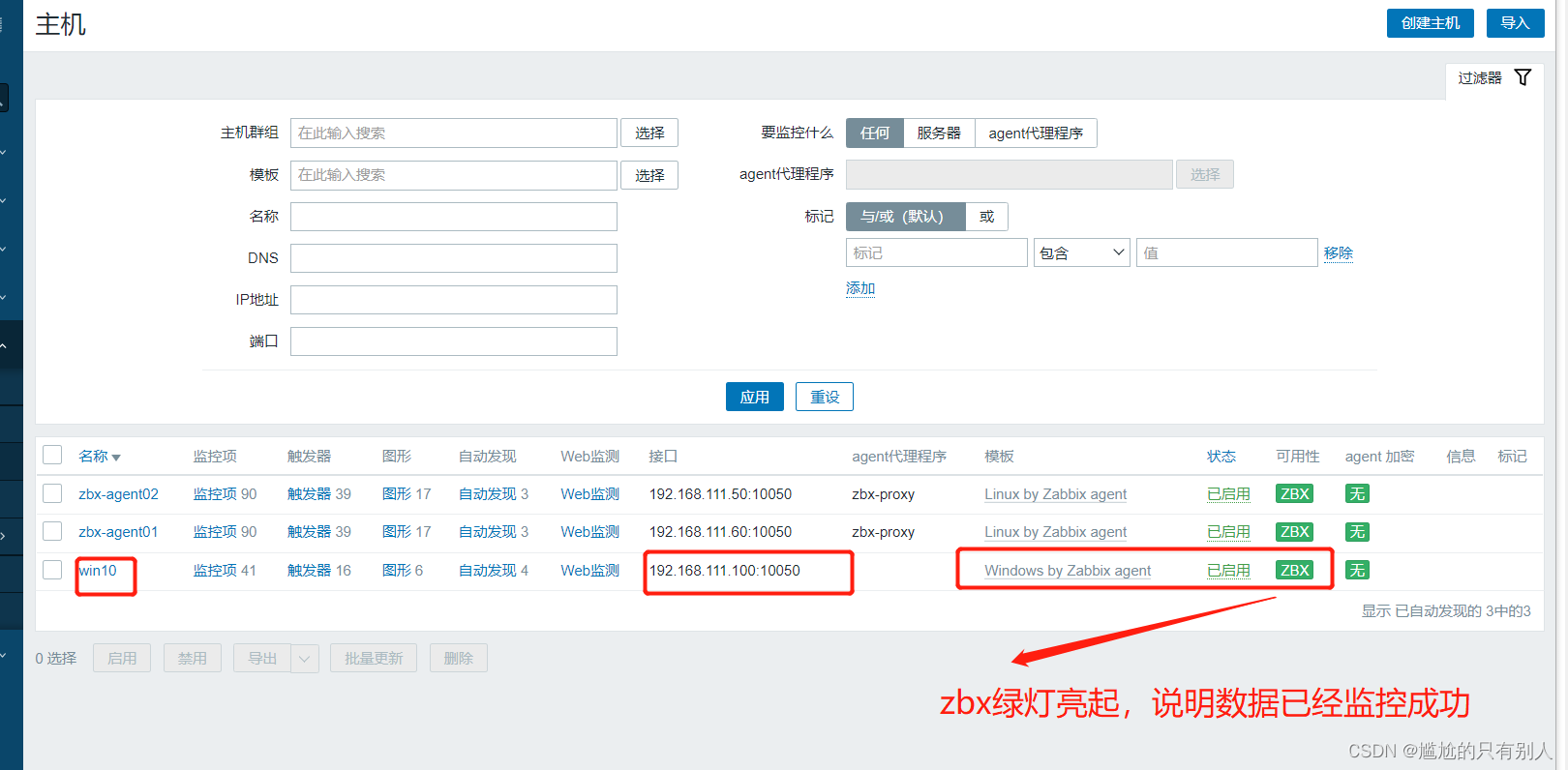1568x770 pixels.
Task: Click the disabled agent代理程序 选择 button
Action: pyautogui.click(x=1205, y=174)
